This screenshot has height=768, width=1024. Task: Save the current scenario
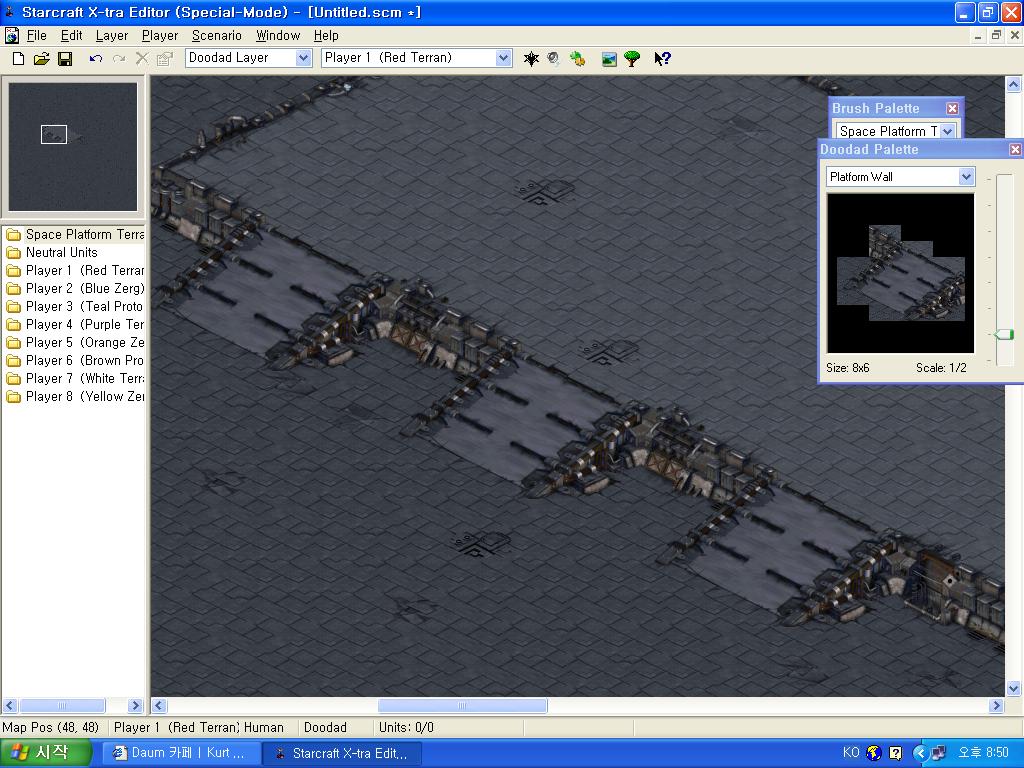[x=65, y=59]
